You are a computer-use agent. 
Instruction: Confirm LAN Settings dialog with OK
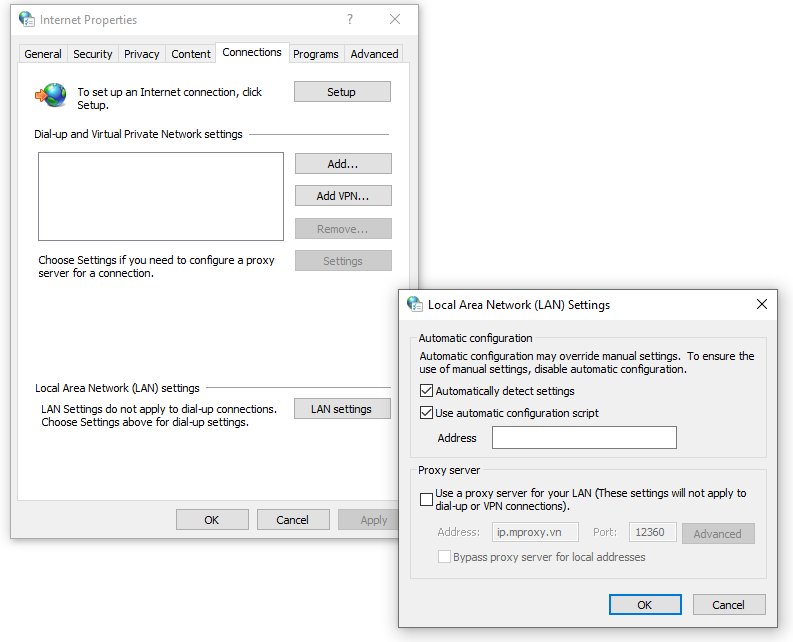(x=645, y=605)
